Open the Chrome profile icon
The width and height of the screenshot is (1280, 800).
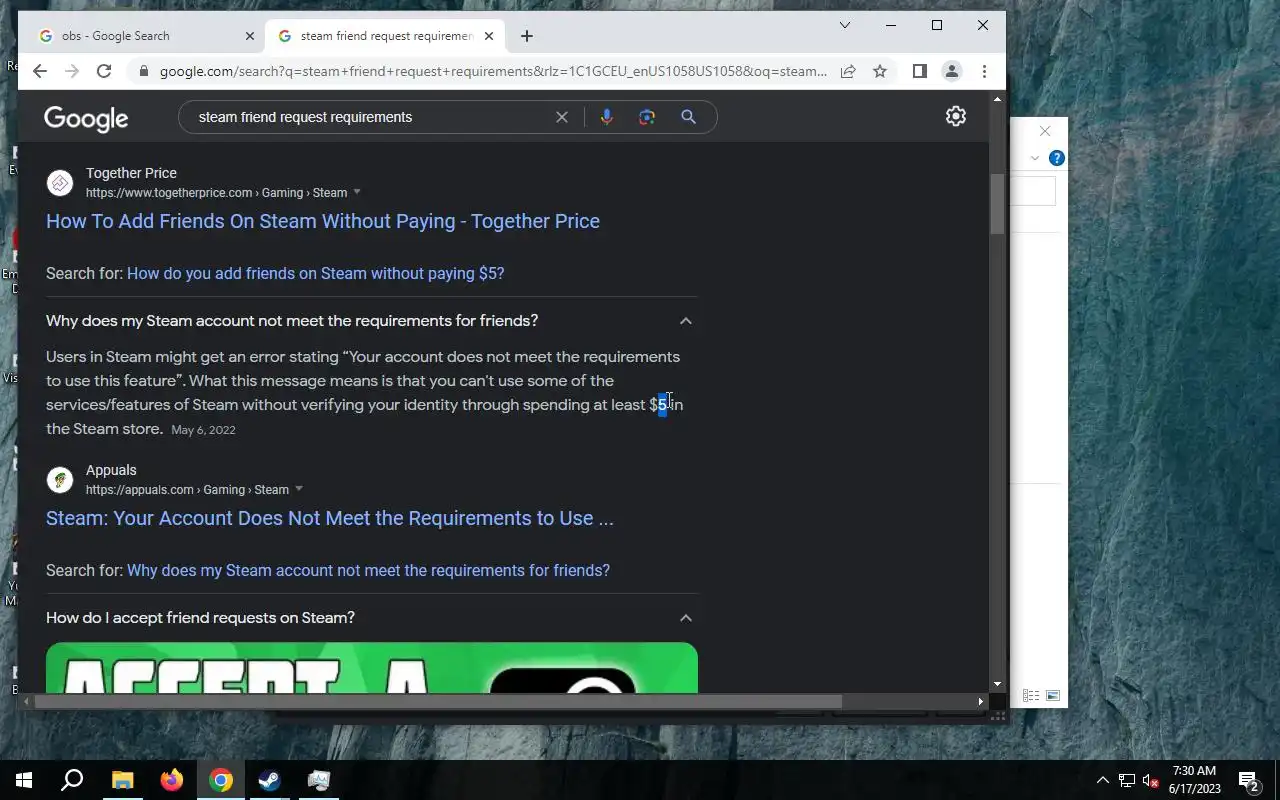pos(952,71)
